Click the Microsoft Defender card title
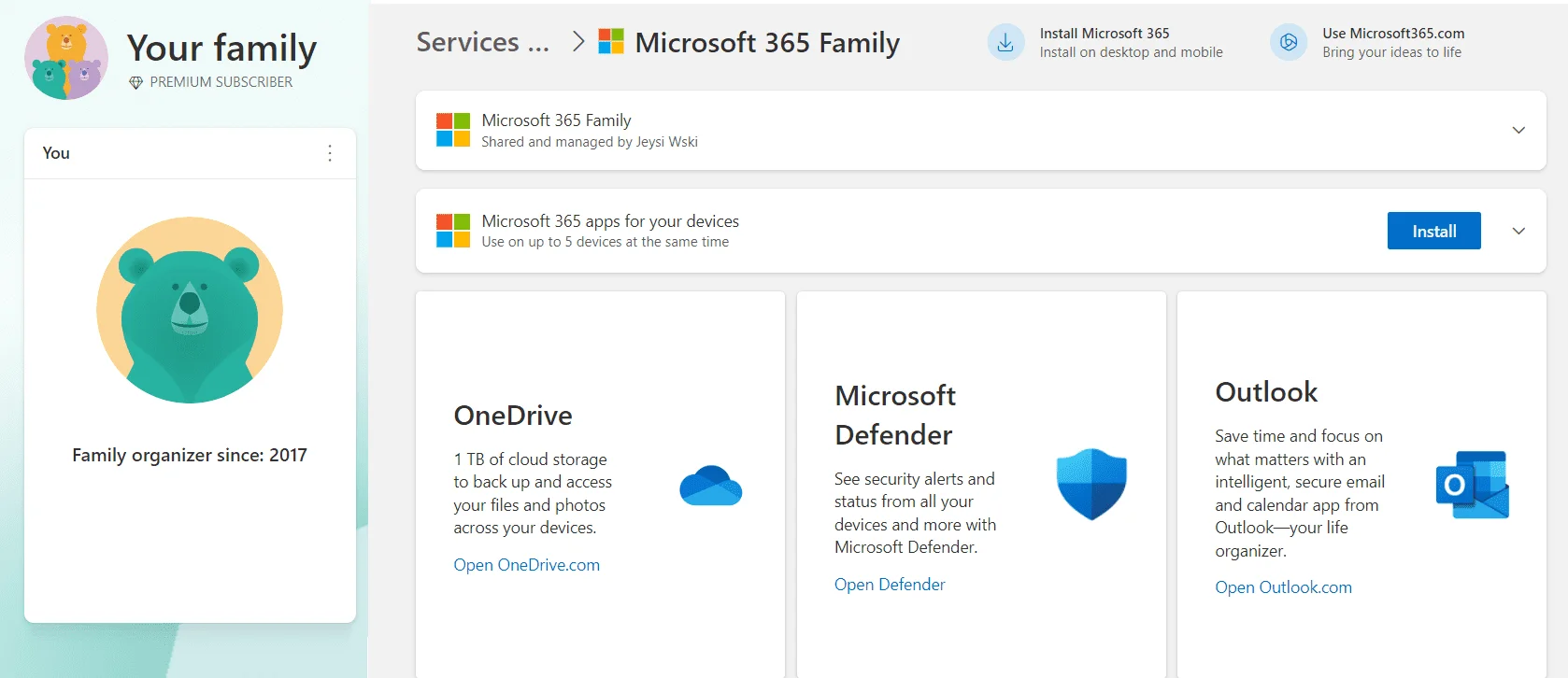Viewport: 1568px width, 678px height. 895,415
